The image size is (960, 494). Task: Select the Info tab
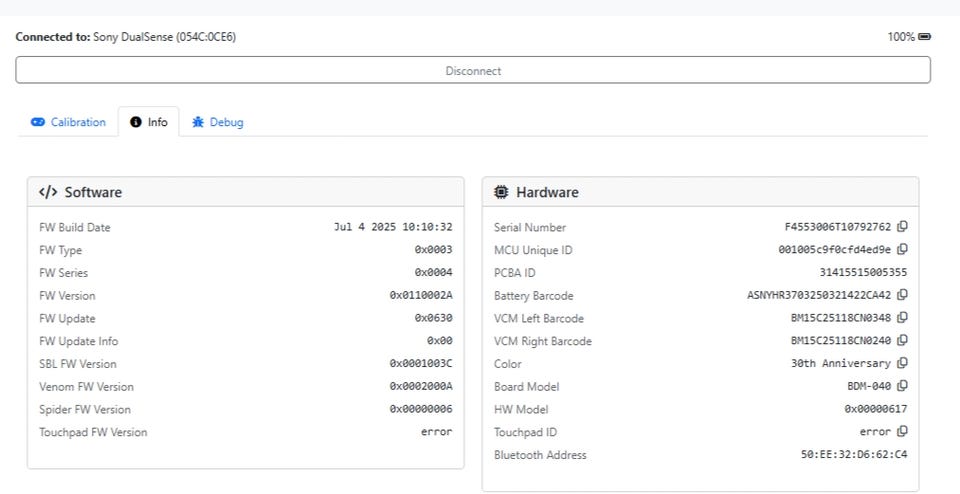[149, 122]
